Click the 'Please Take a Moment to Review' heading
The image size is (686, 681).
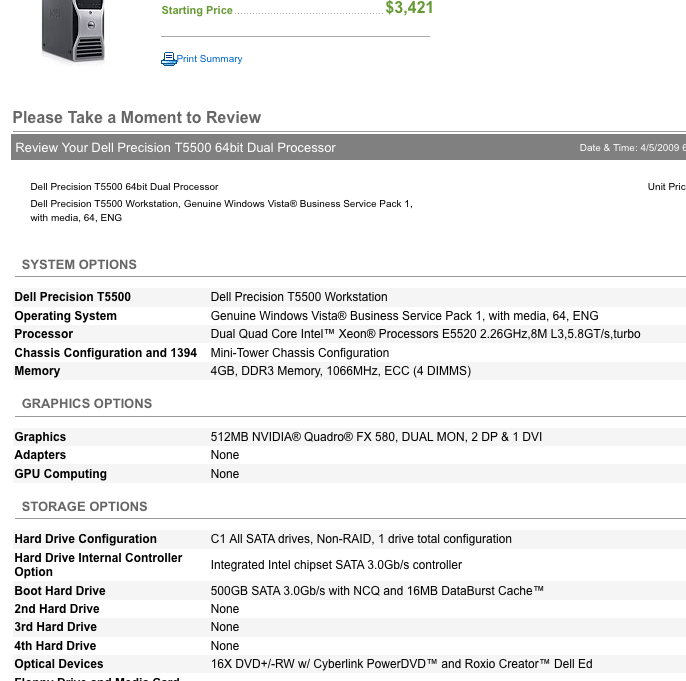click(x=136, y=117)
